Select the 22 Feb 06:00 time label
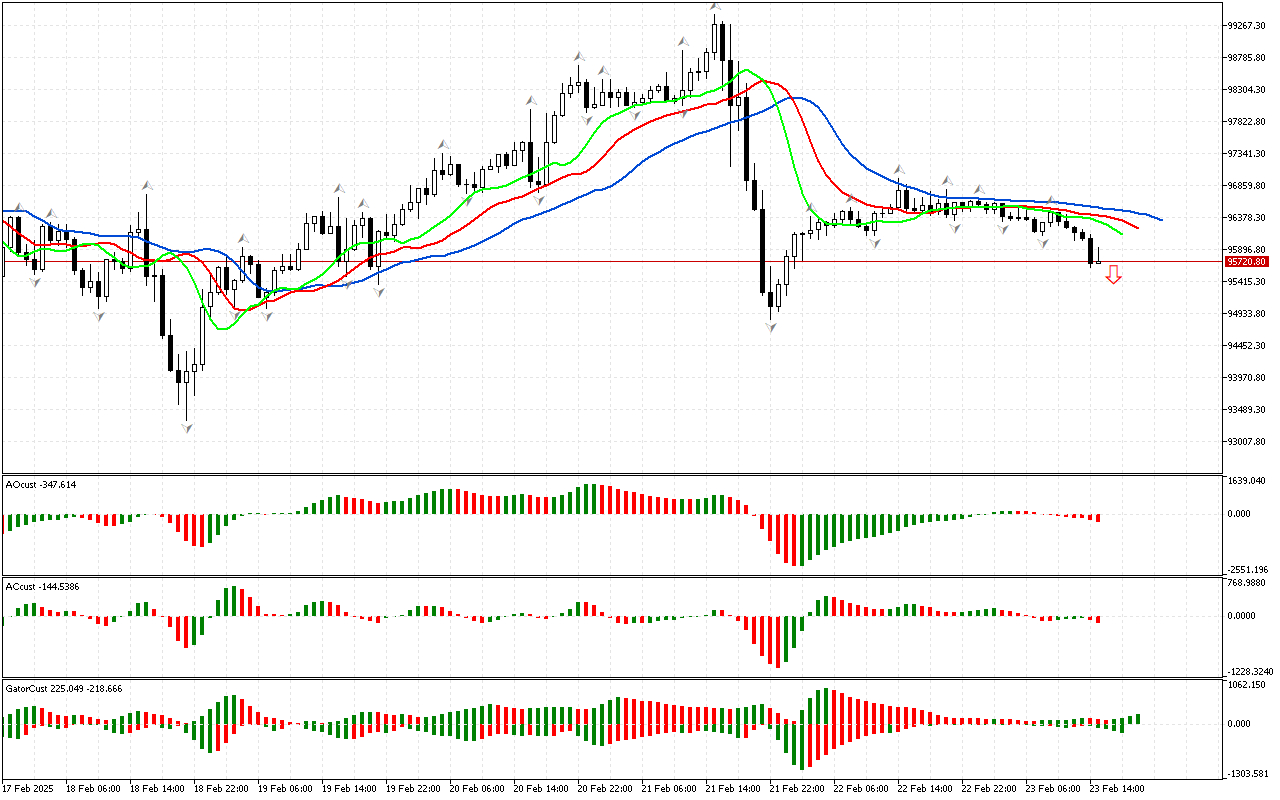 [x=861, y=789]
